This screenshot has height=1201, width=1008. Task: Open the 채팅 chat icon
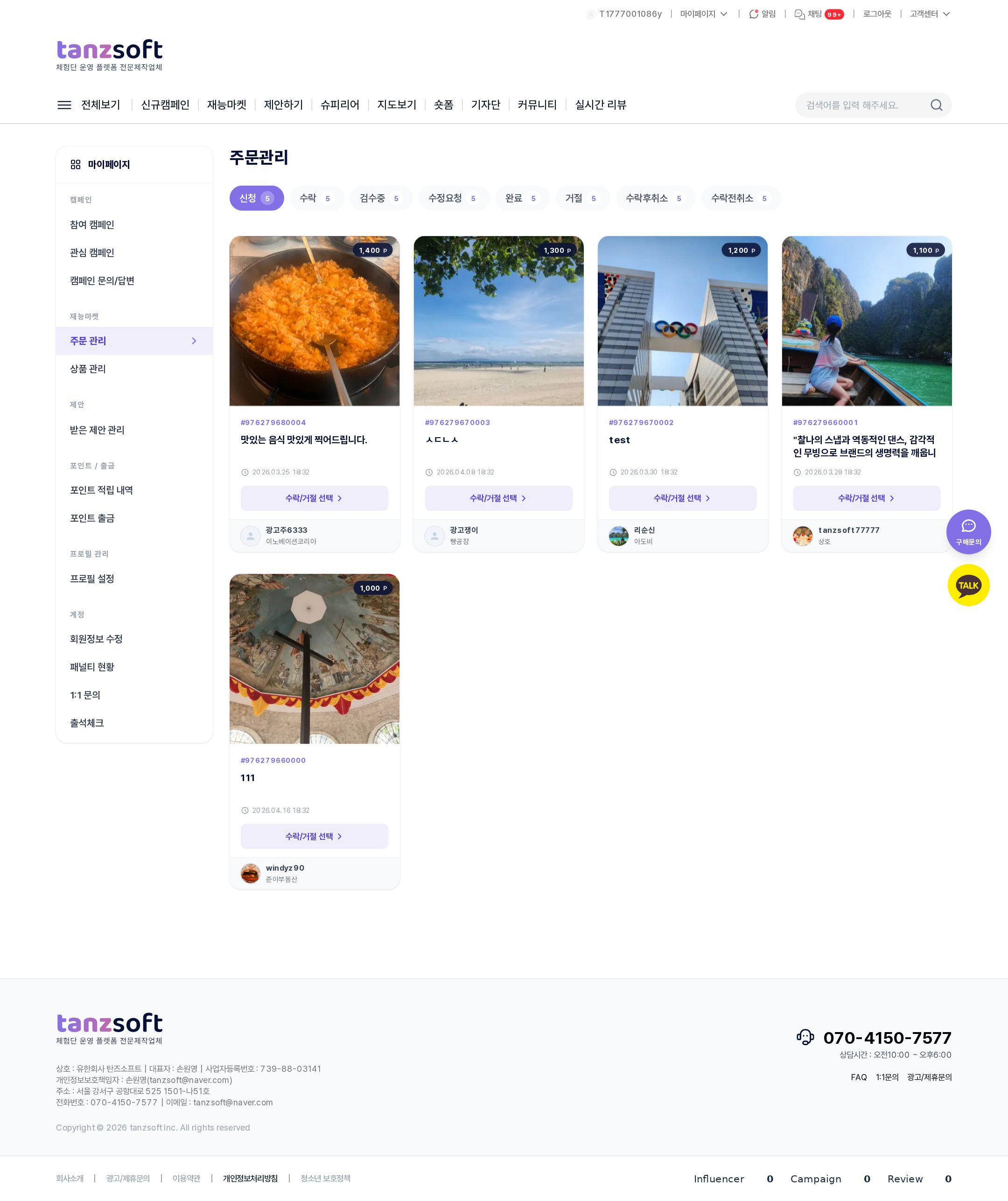click(x=799, y=14)
